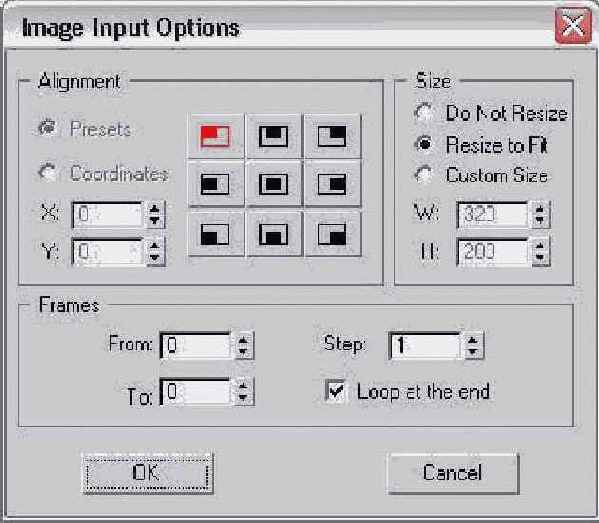
Task: Click the Cancel button
Action: tap(453, 473)
